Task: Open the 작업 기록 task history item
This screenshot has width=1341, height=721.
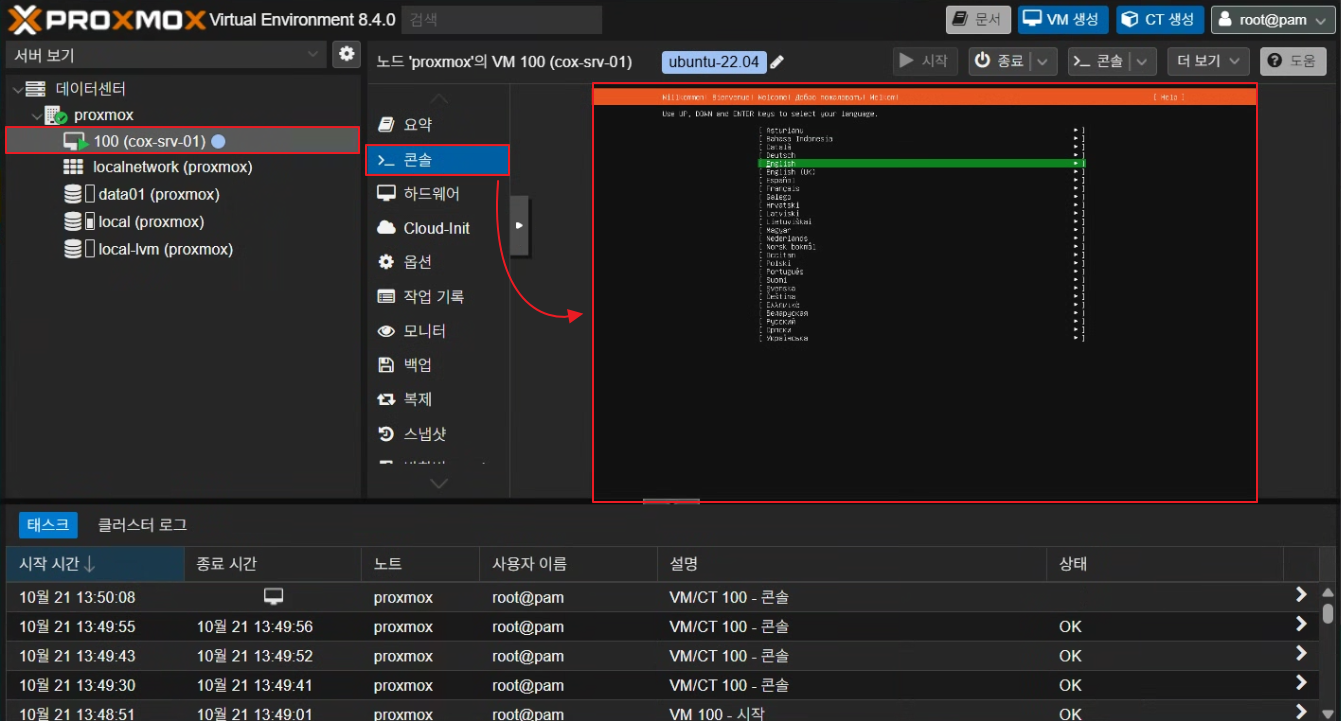Action: tap(439, 296)
